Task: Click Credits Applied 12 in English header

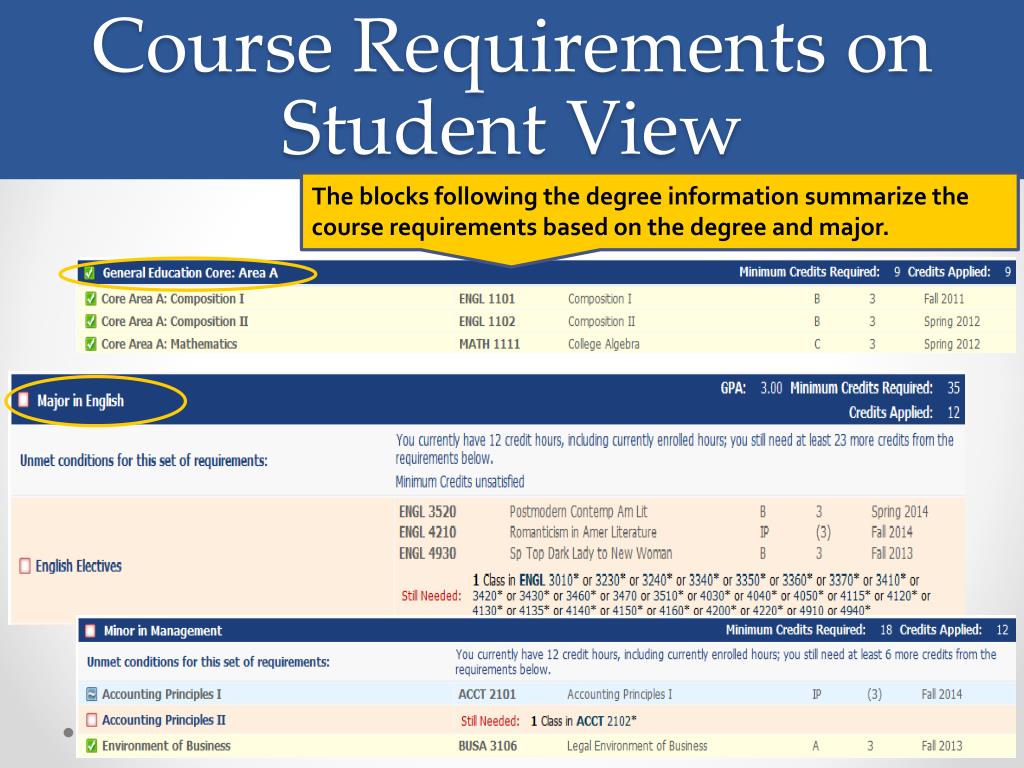Action: (x=904, y=413)
